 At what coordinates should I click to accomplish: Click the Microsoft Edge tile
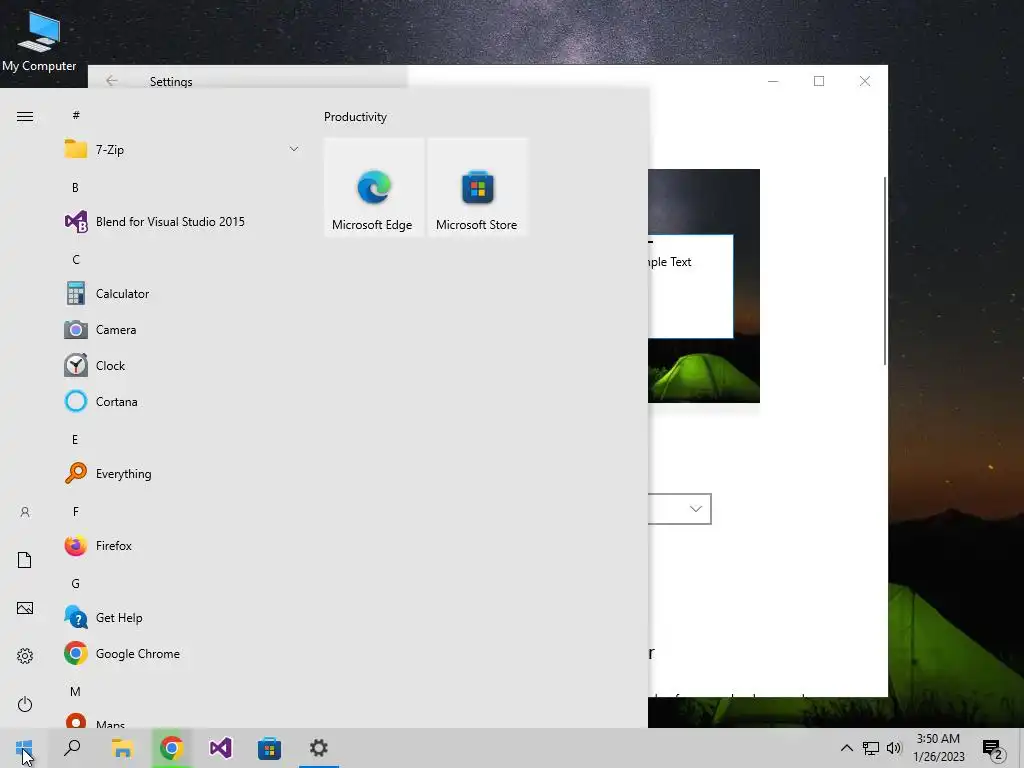(374, 187)
